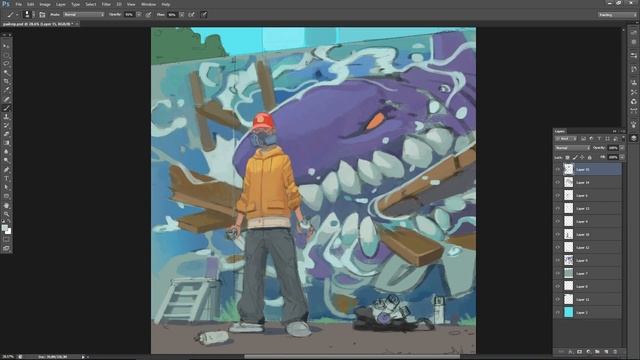Toggle Quick Mask mode in the toolbox
The image size is (640, 360).
click(x=6, y=240)
